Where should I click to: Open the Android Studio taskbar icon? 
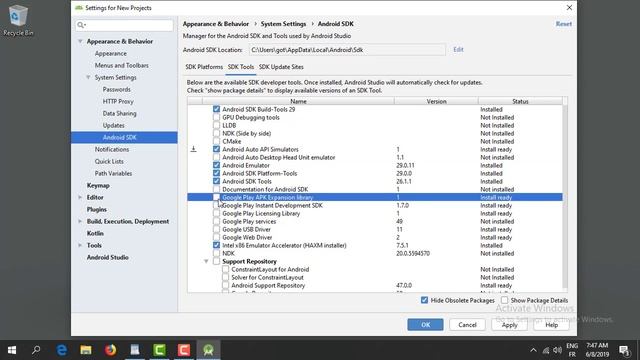209,350
